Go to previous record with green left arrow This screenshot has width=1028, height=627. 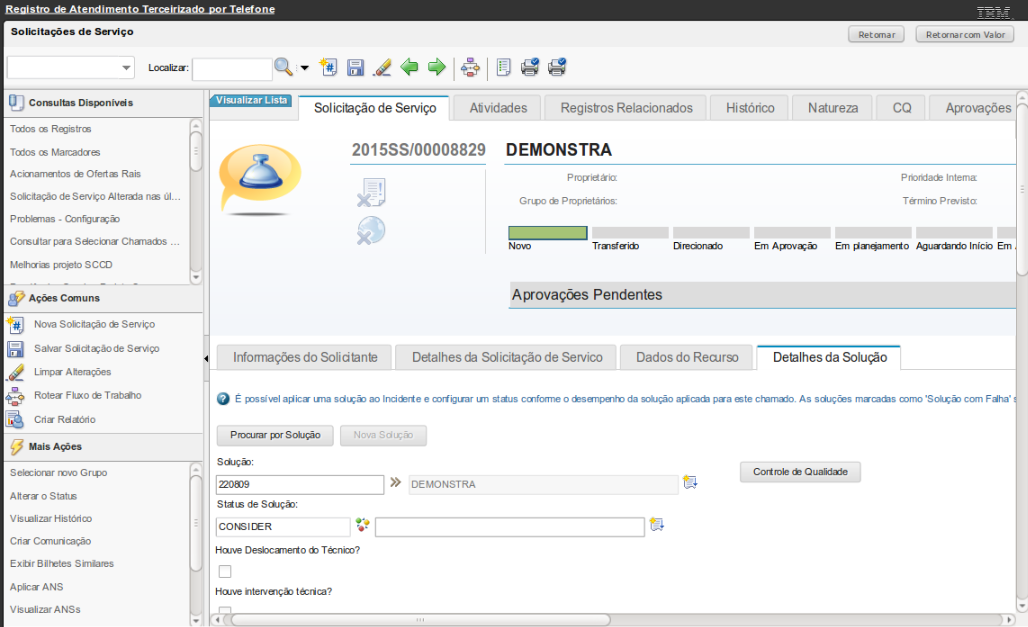click(x=409, y=67)
